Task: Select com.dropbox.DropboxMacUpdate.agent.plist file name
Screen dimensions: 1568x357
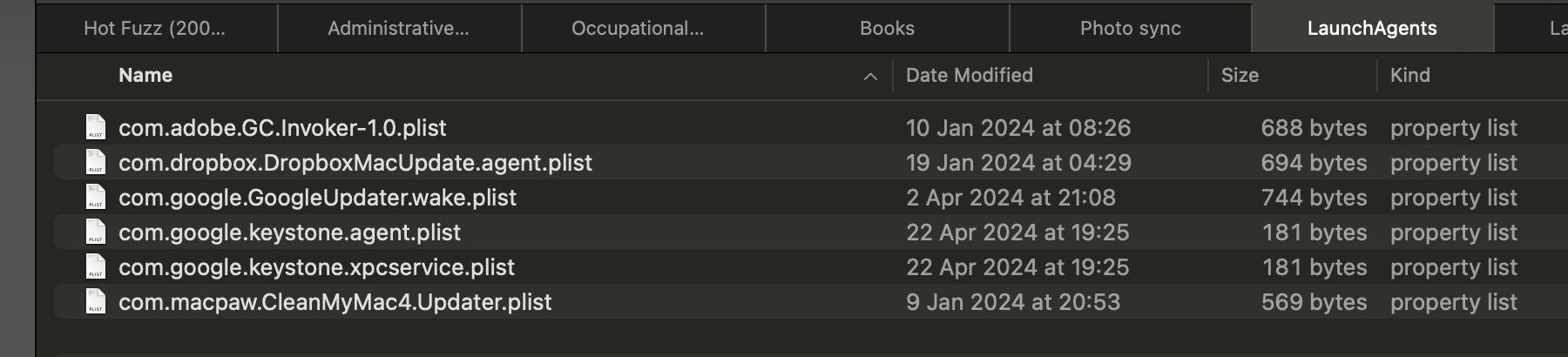Action: tap(355, 163)
